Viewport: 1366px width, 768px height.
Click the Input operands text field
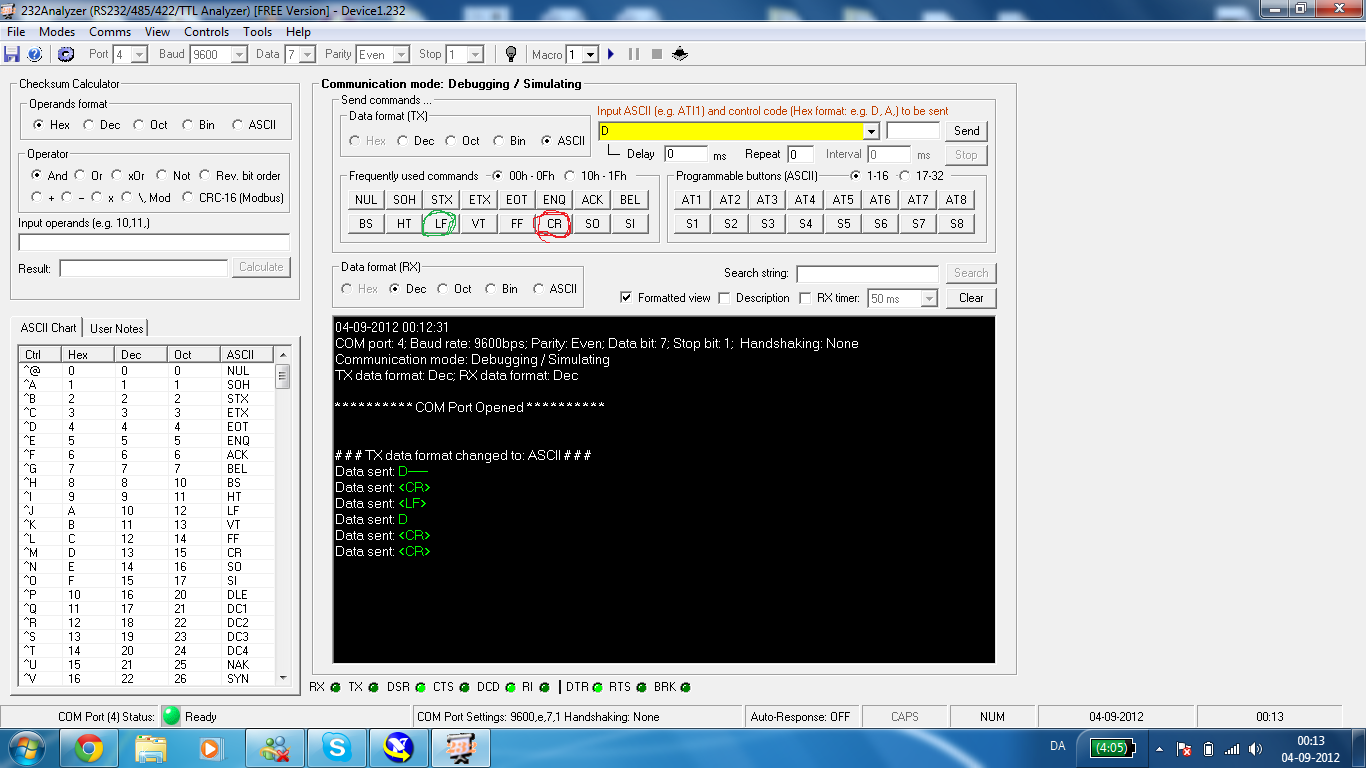point(154,242)
